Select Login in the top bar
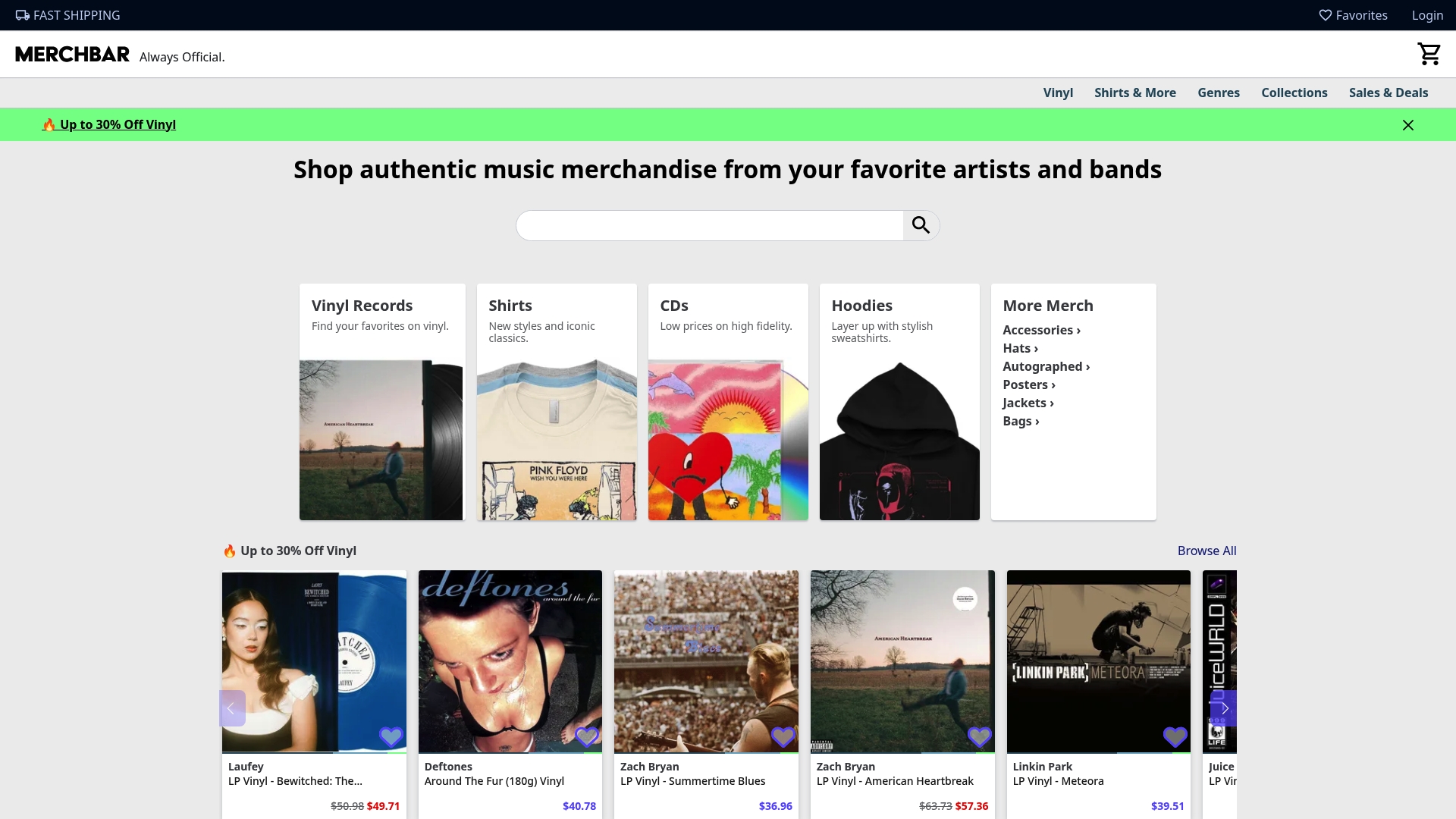 pos(1427,15)
